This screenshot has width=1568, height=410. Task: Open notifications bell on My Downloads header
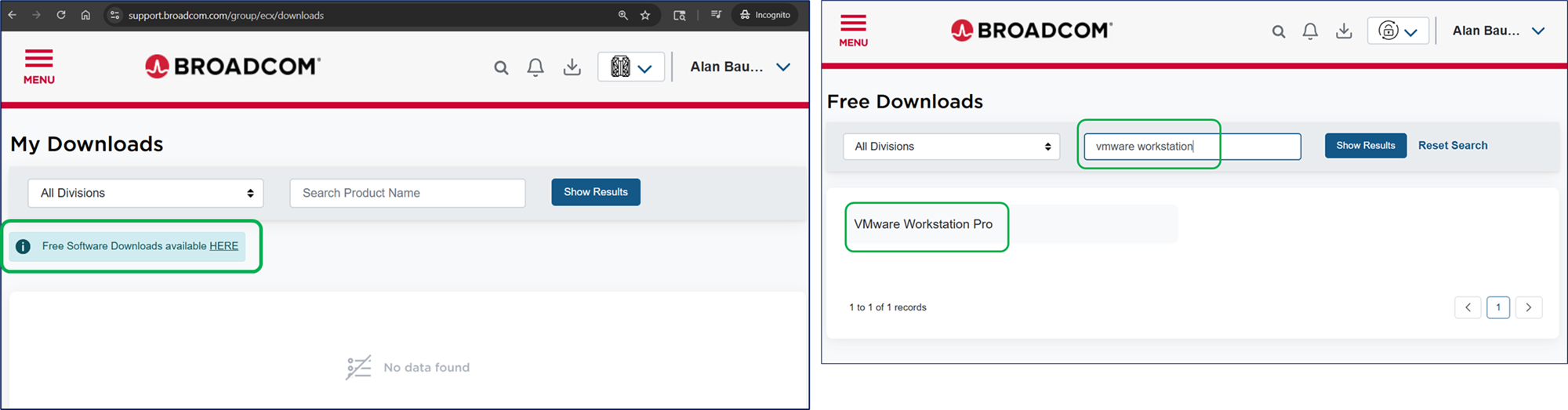point(535,67)
